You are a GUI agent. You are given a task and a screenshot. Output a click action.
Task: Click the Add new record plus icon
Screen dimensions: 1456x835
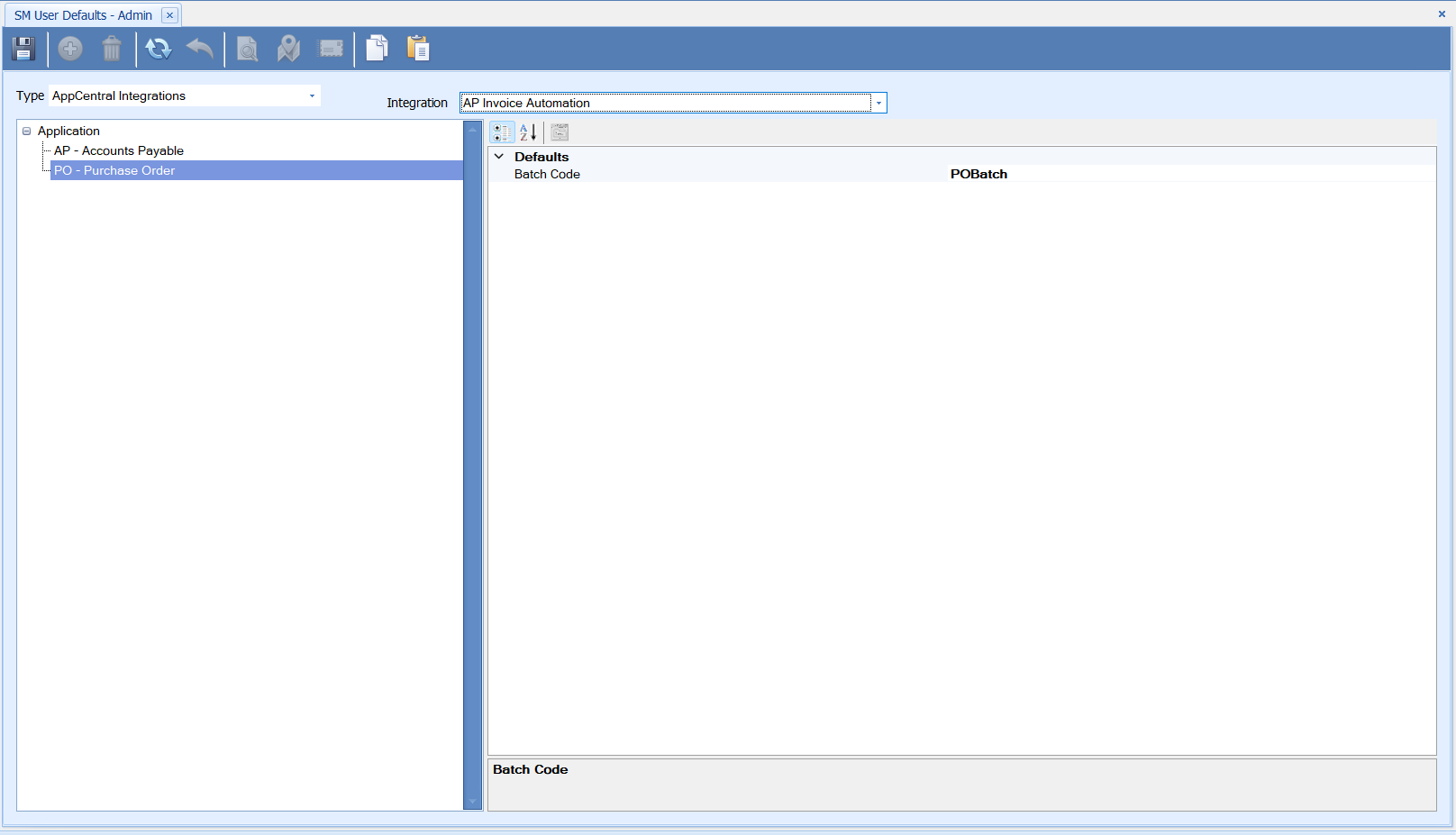pos(70,49)
